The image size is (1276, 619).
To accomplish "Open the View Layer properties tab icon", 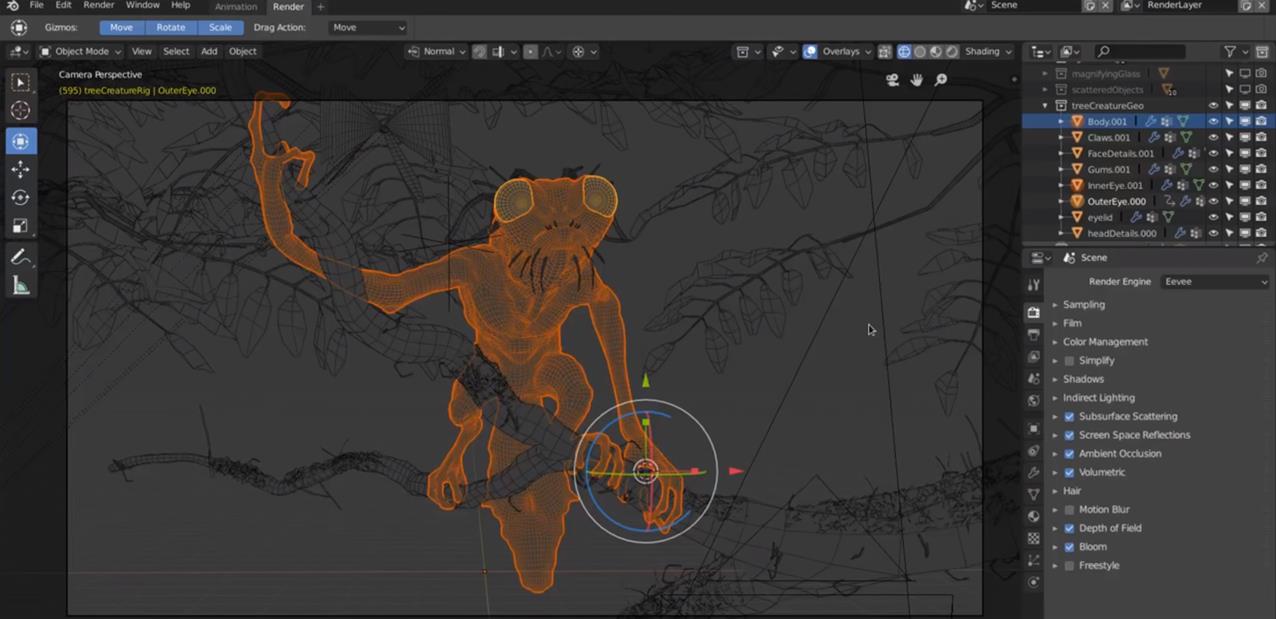I will point(1034,357).
